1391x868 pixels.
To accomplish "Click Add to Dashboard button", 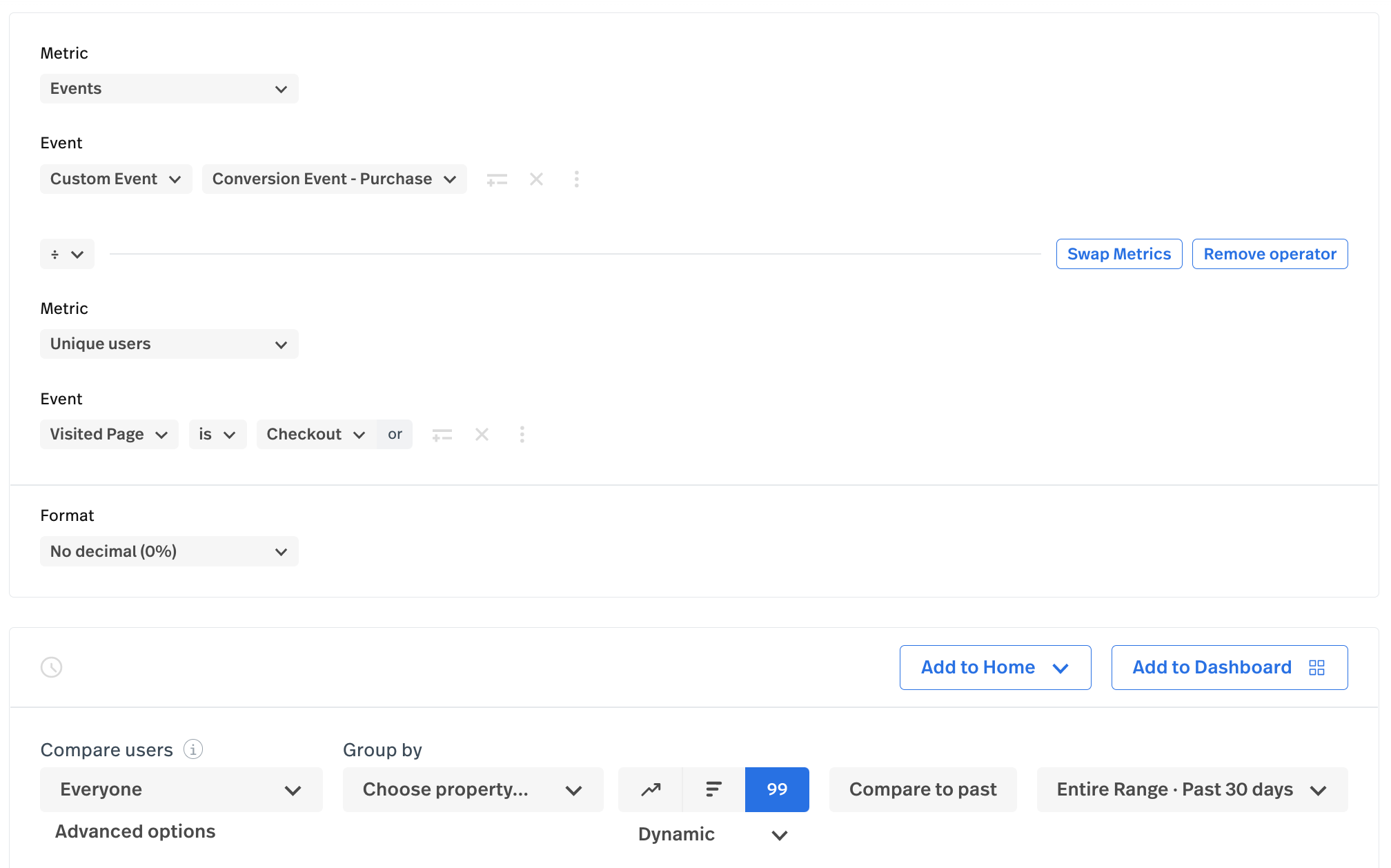I will point(1229,667).
